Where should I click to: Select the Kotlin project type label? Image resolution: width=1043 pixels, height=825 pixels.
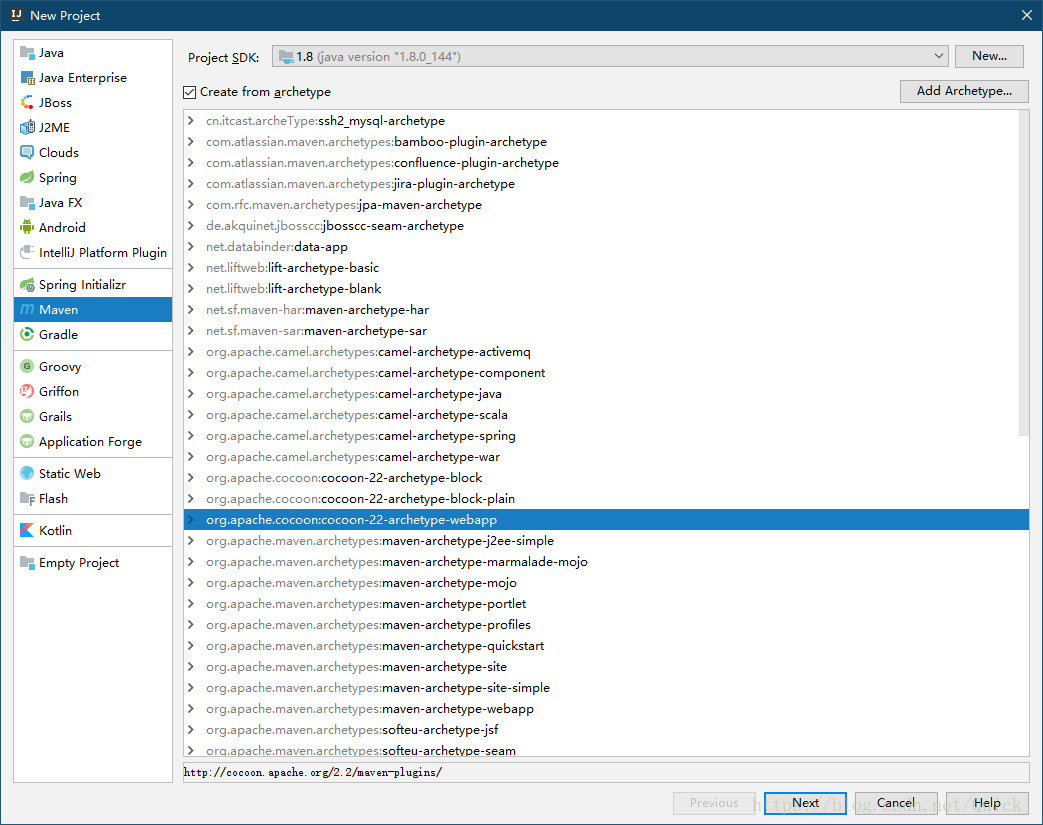(x=55, y=530)
